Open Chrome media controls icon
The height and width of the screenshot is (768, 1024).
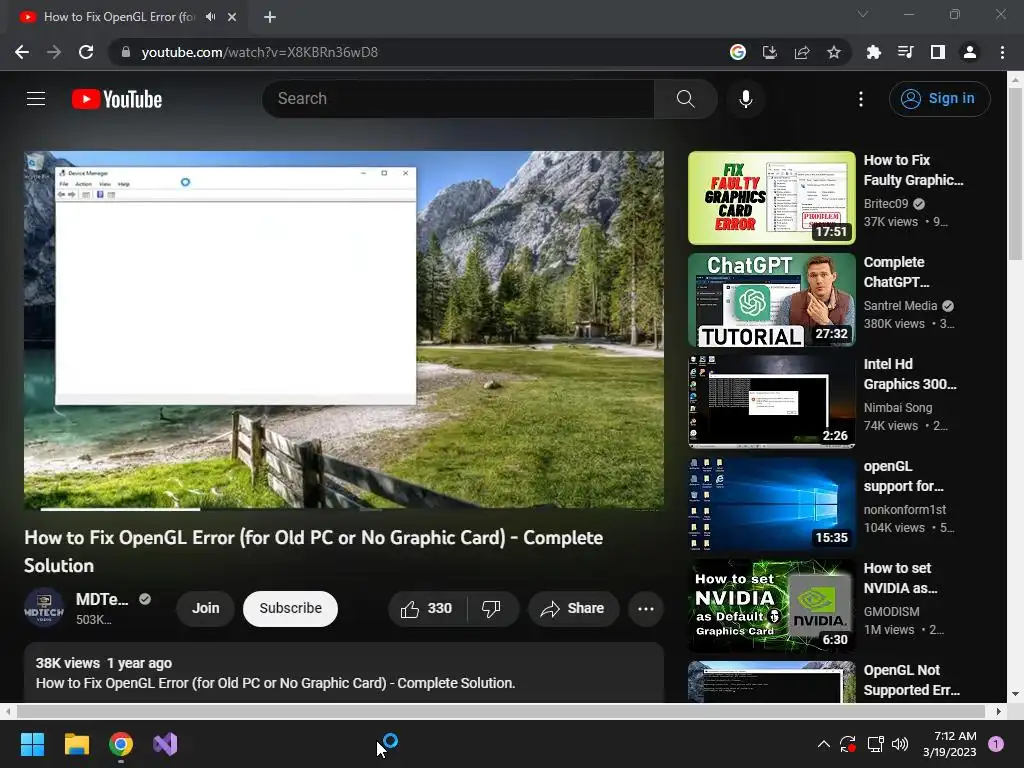tap(905, 52)
